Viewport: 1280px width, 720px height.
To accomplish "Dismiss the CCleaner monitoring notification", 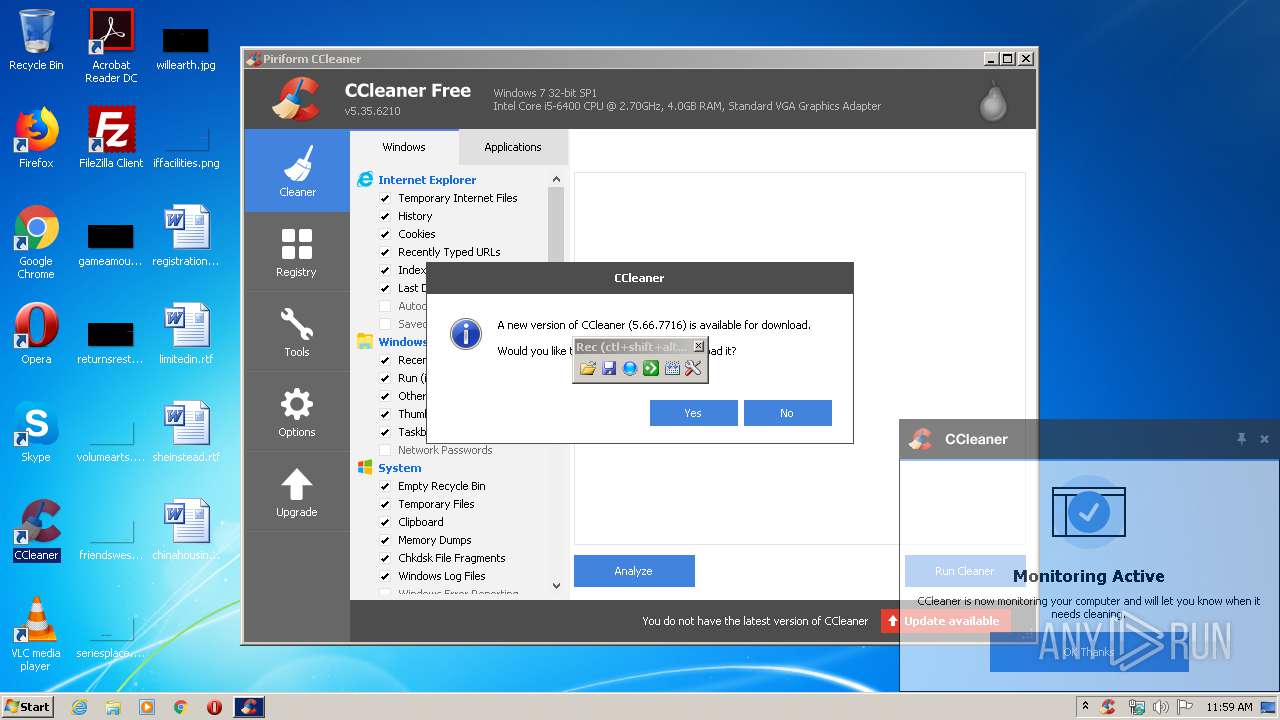I will pos(1264,439).
